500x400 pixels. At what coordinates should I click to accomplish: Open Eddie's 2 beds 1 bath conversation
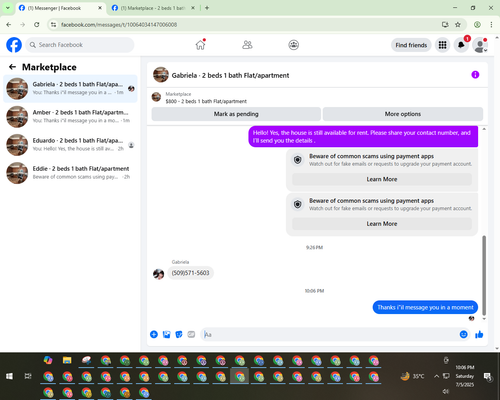pos(70,173)
